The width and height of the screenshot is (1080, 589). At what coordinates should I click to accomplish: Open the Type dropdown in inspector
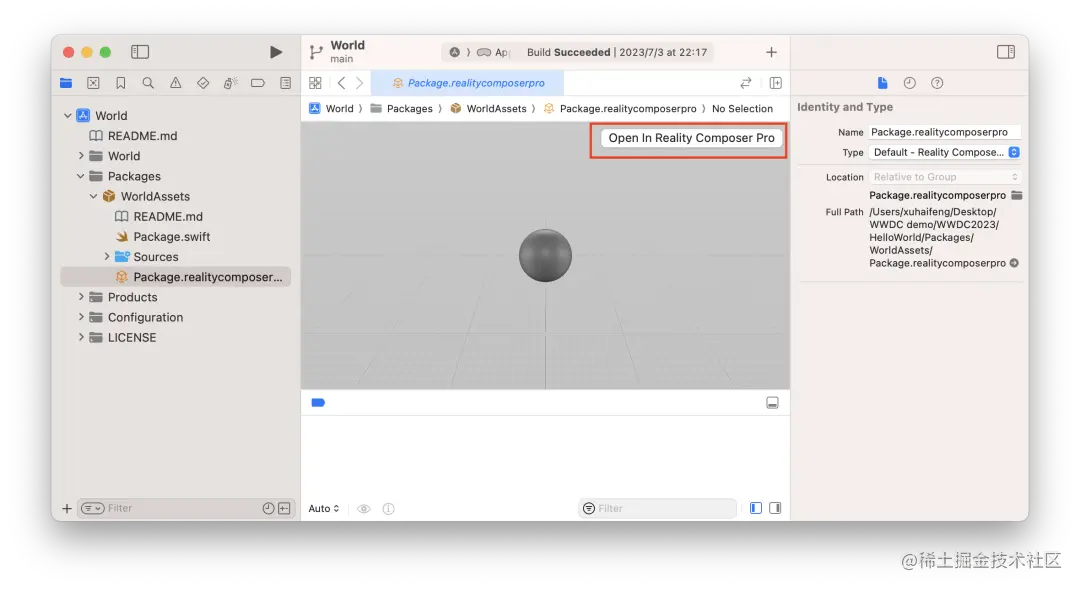[944, 152]
